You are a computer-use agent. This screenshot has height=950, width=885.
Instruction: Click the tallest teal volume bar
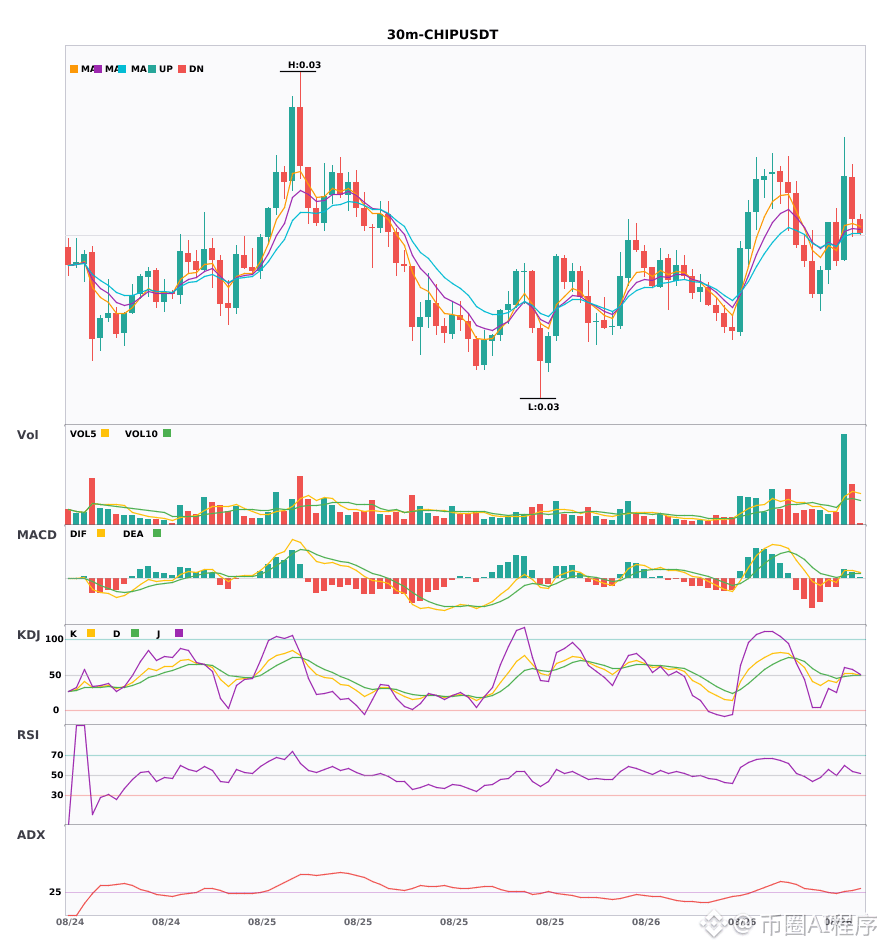[844, 479]
